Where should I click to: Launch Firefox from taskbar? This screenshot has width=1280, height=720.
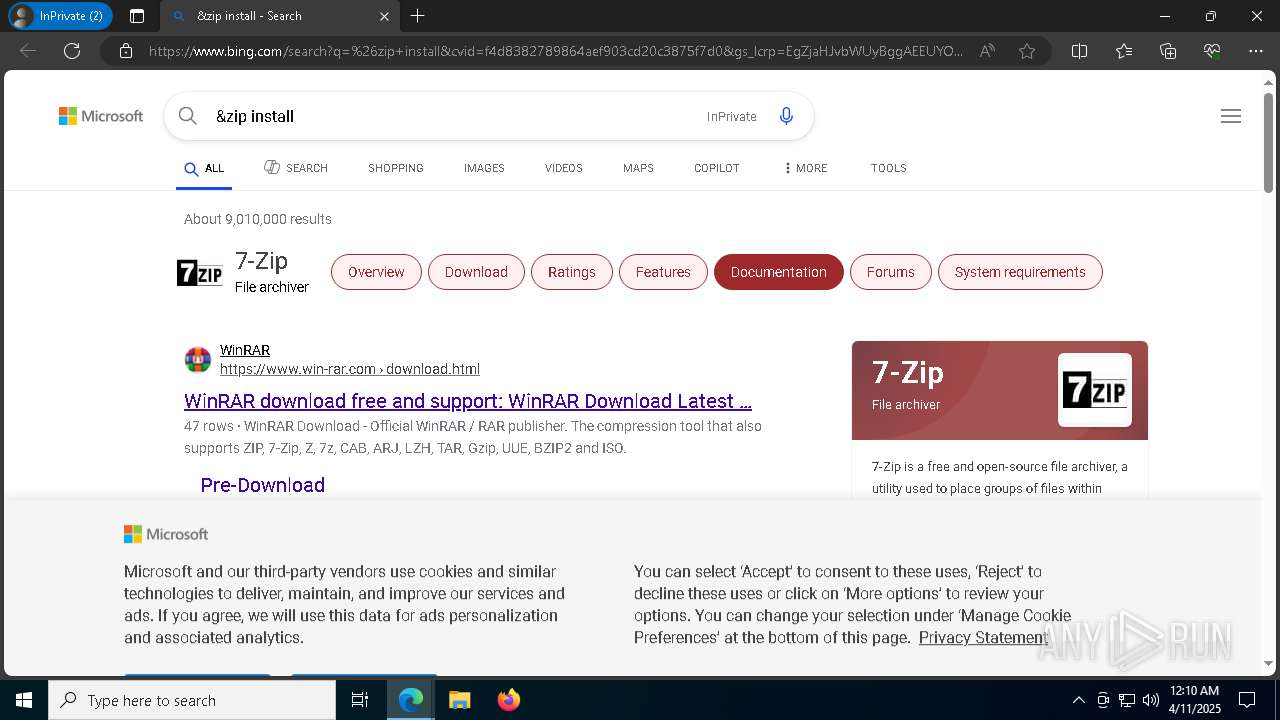point(509,700)
